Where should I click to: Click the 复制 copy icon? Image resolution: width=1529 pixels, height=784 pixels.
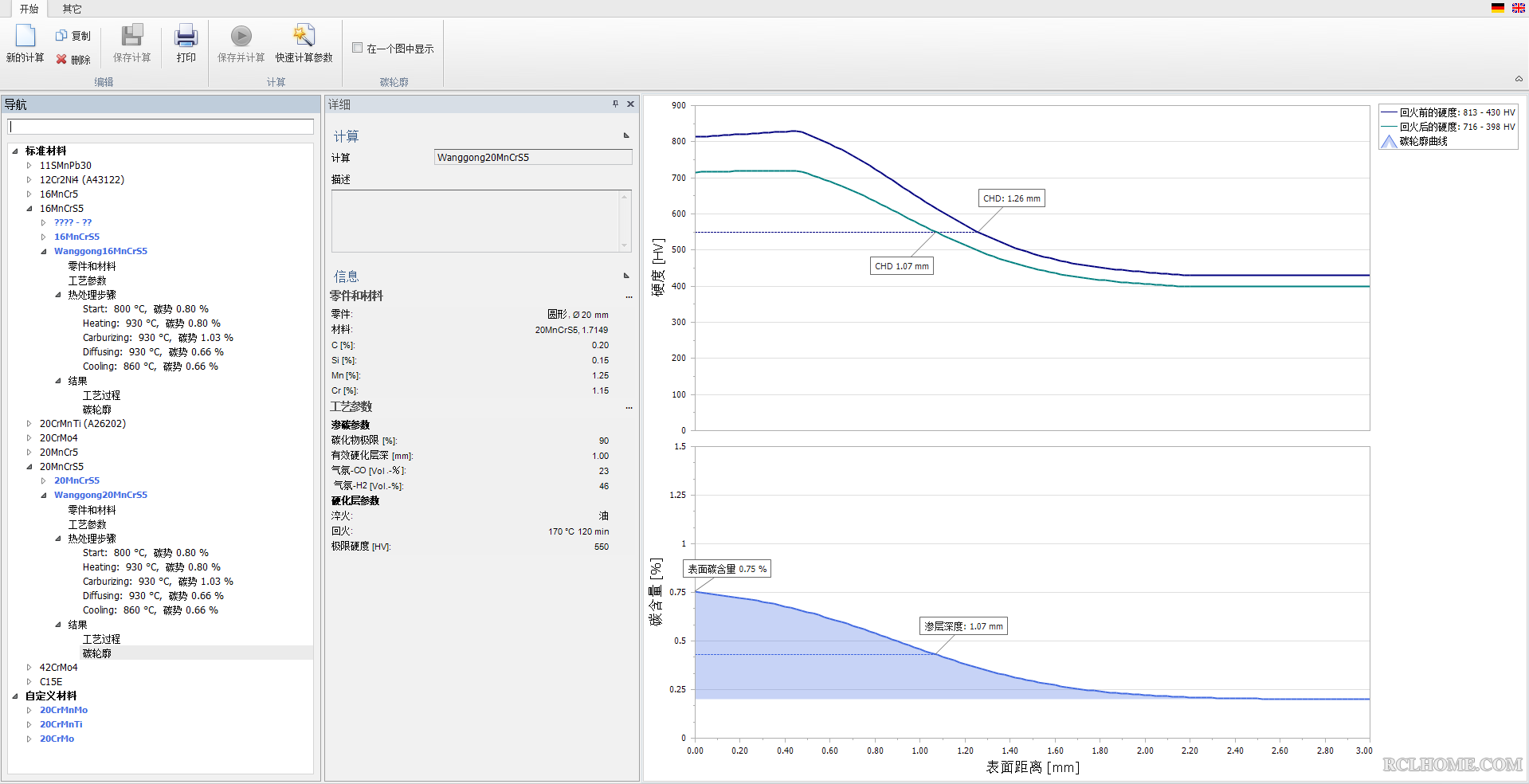(61, 36)
